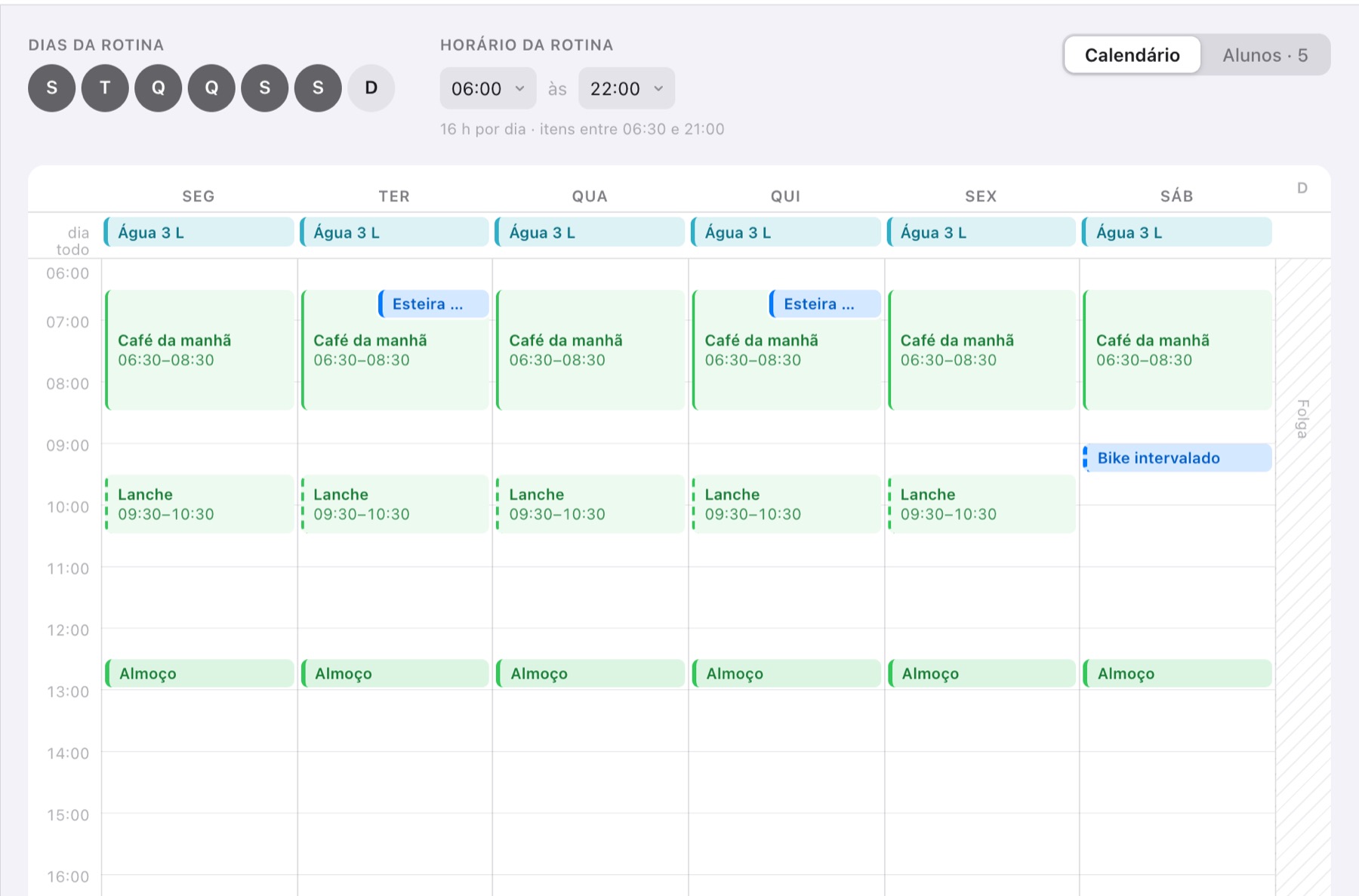
Task: Select Saturday's Almoço event
Action: point(1176,673)
